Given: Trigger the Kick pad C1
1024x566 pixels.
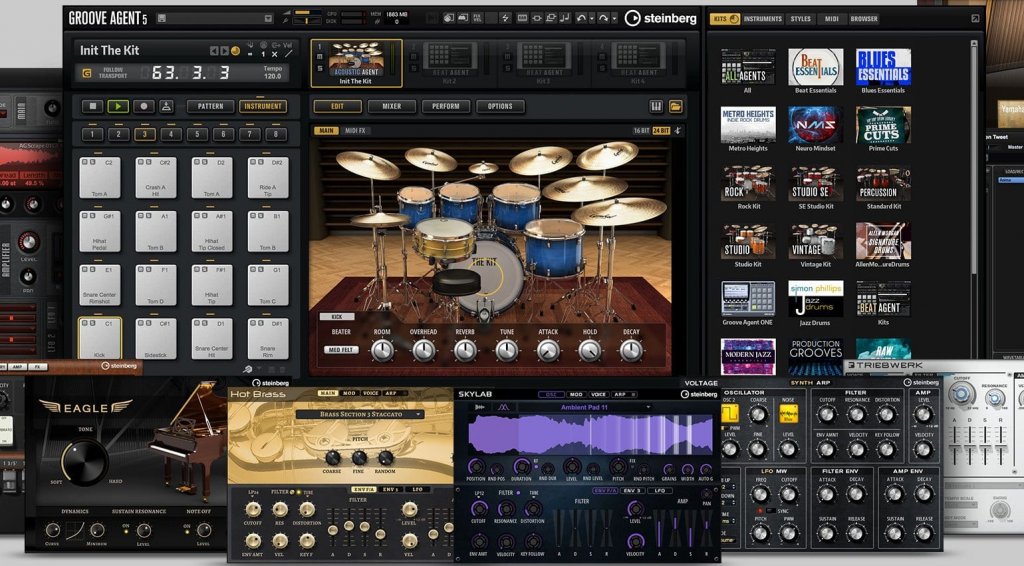Looking at the screenshot, I should pyautogui.click(x=99, y=338).
